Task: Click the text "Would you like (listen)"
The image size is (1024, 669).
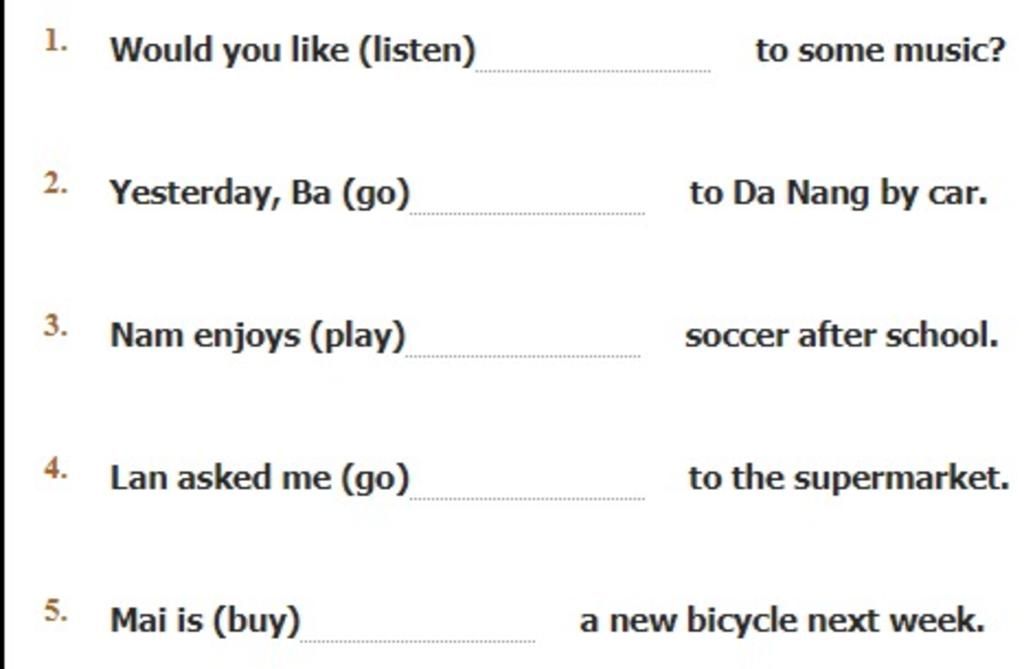Action: (293, 49)
